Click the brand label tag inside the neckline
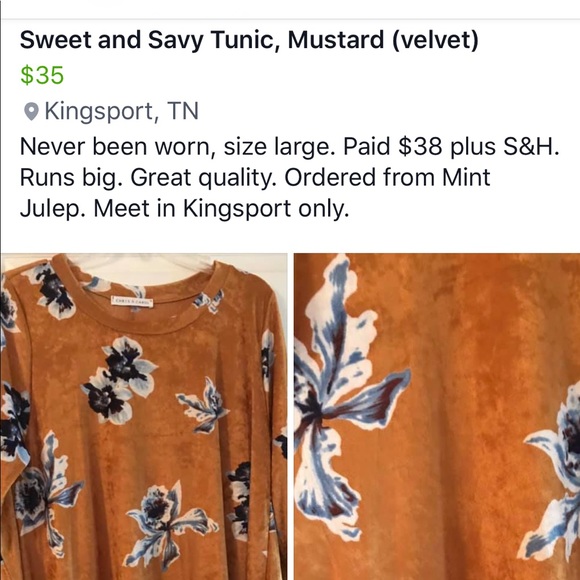Viewport: 580px width, 580px height. 132,302
